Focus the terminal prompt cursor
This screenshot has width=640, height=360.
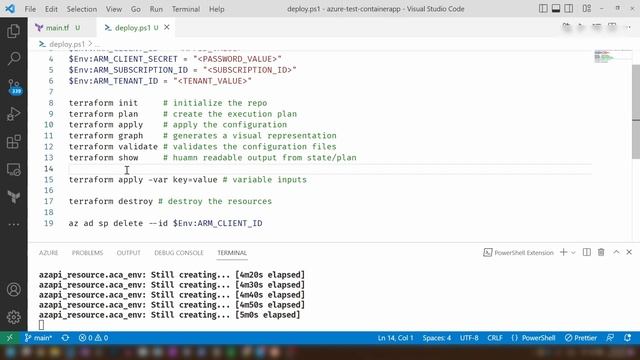[41, 325]
